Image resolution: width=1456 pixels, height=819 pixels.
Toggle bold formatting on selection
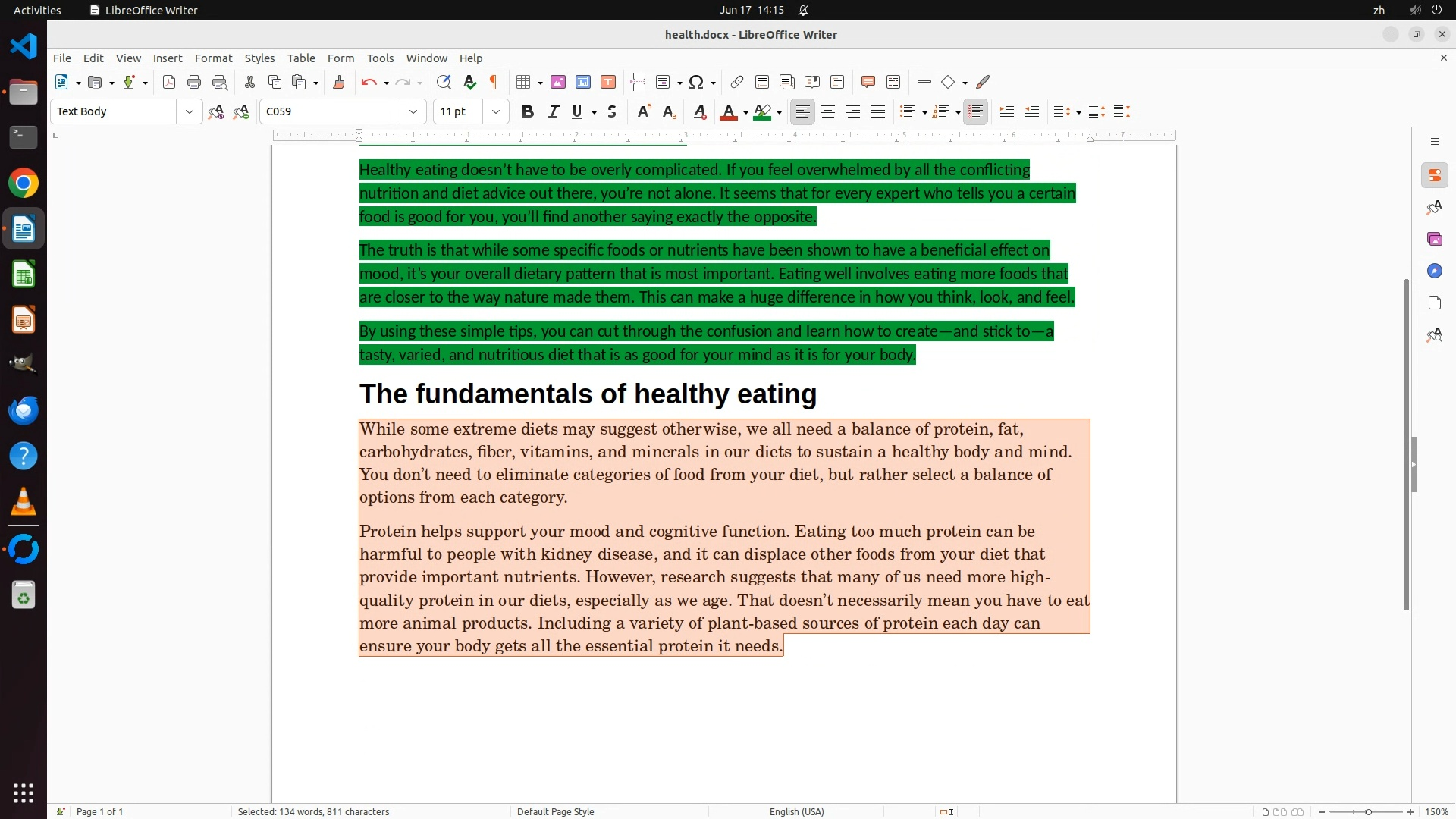point(528,112)
